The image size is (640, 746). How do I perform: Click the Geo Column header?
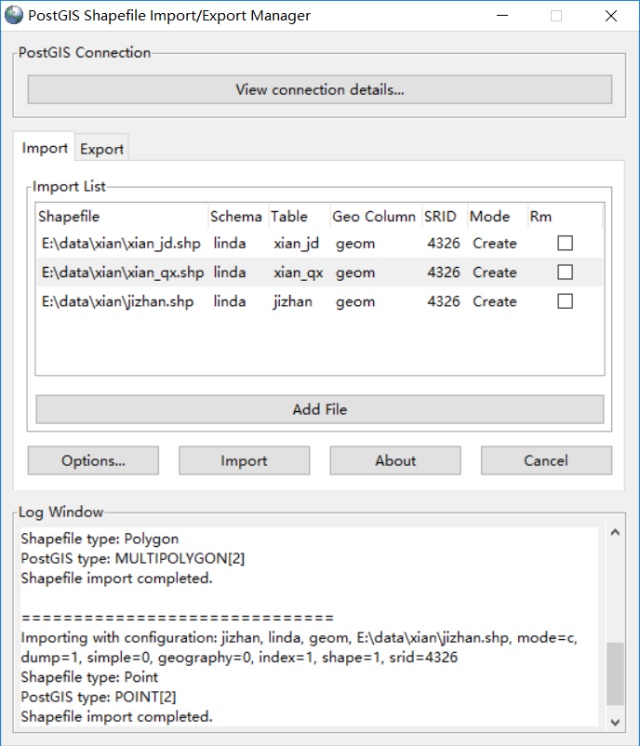tap(376, 216)
